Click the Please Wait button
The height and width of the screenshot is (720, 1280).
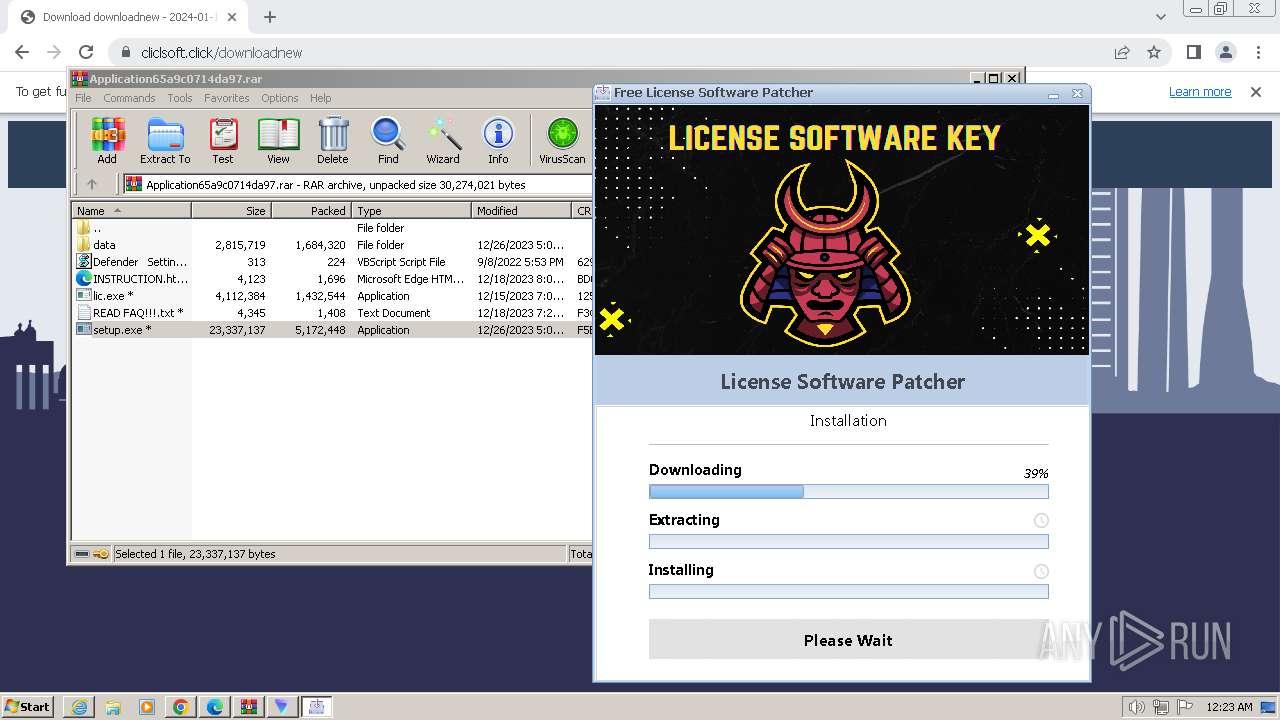[x=848, y=640]
